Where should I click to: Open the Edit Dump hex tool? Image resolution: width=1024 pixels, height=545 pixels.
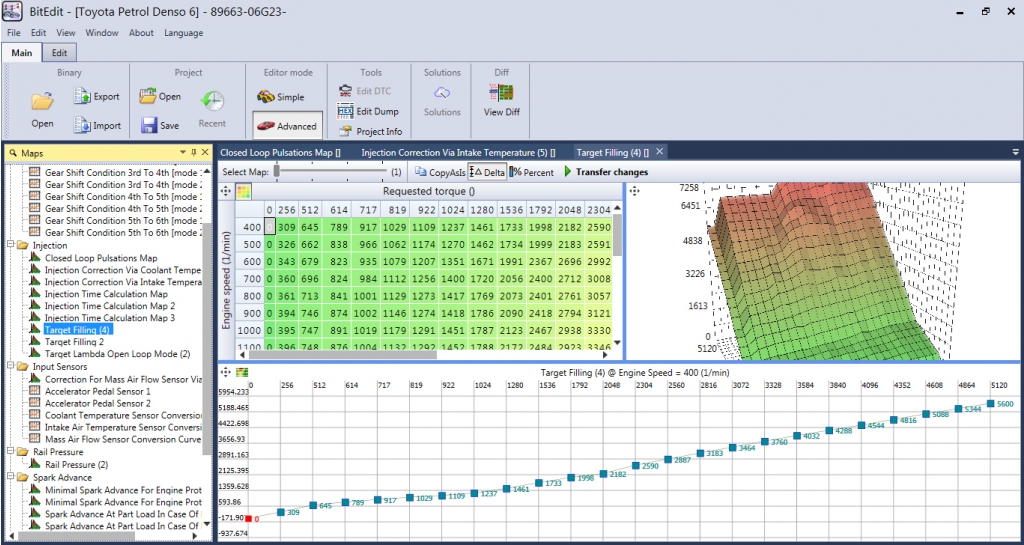point(368,112)
